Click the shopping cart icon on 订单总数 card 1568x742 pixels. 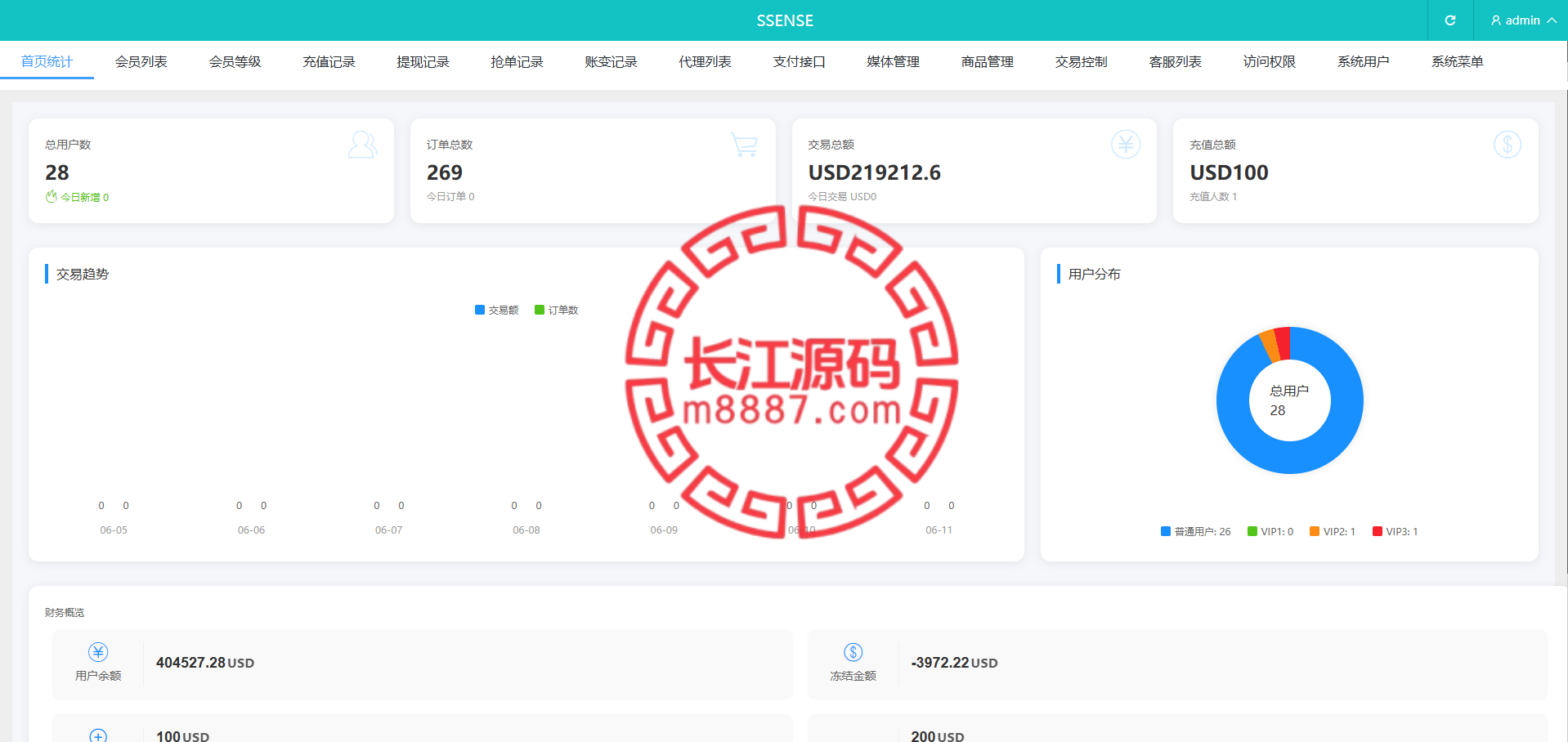(x=744, y=145)
